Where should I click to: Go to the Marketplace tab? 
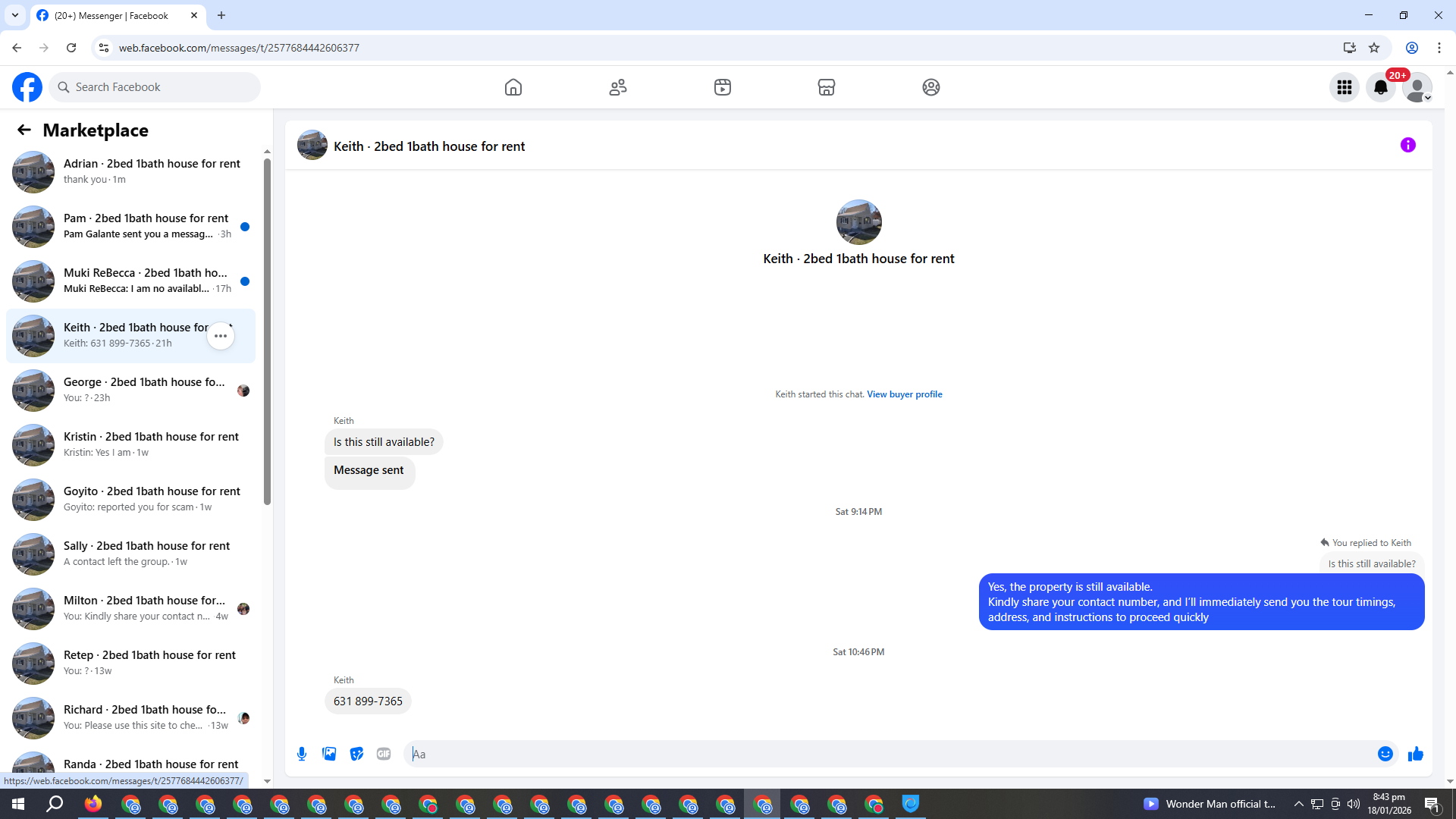click(826, 87)
